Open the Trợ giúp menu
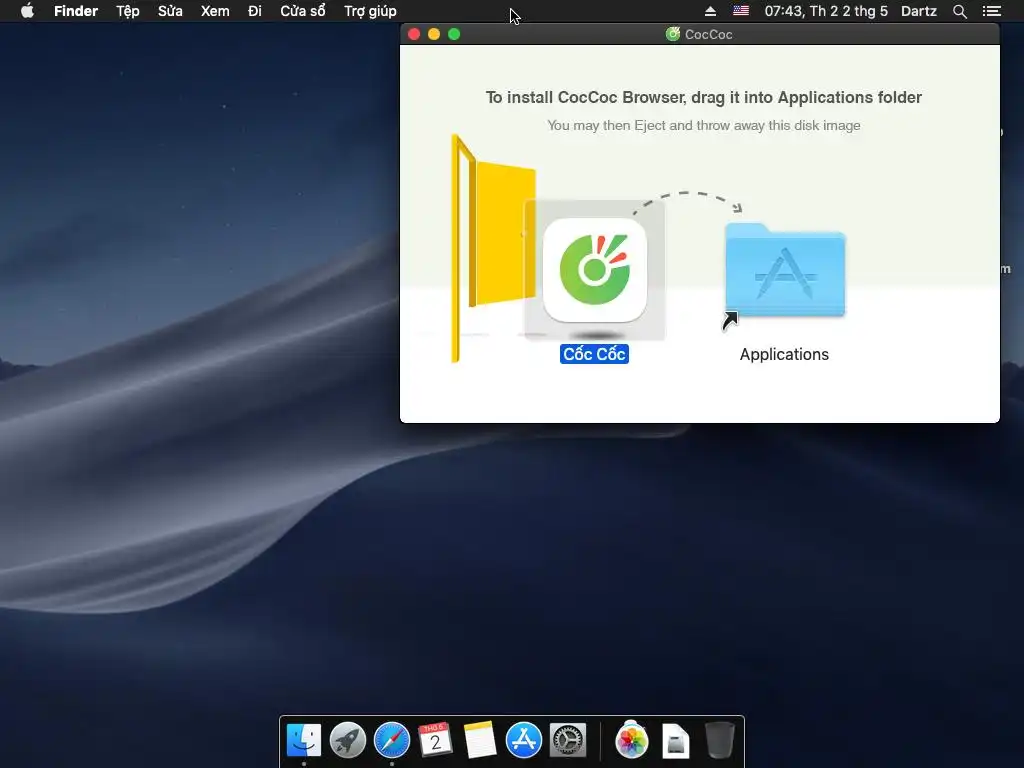Image resolution: width=1024 pixels, height=768 pixels. click(370, 11)
